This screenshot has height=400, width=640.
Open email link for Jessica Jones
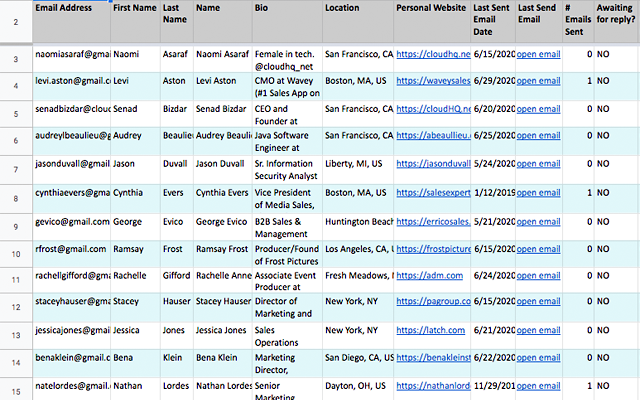[x=538, y=330]
